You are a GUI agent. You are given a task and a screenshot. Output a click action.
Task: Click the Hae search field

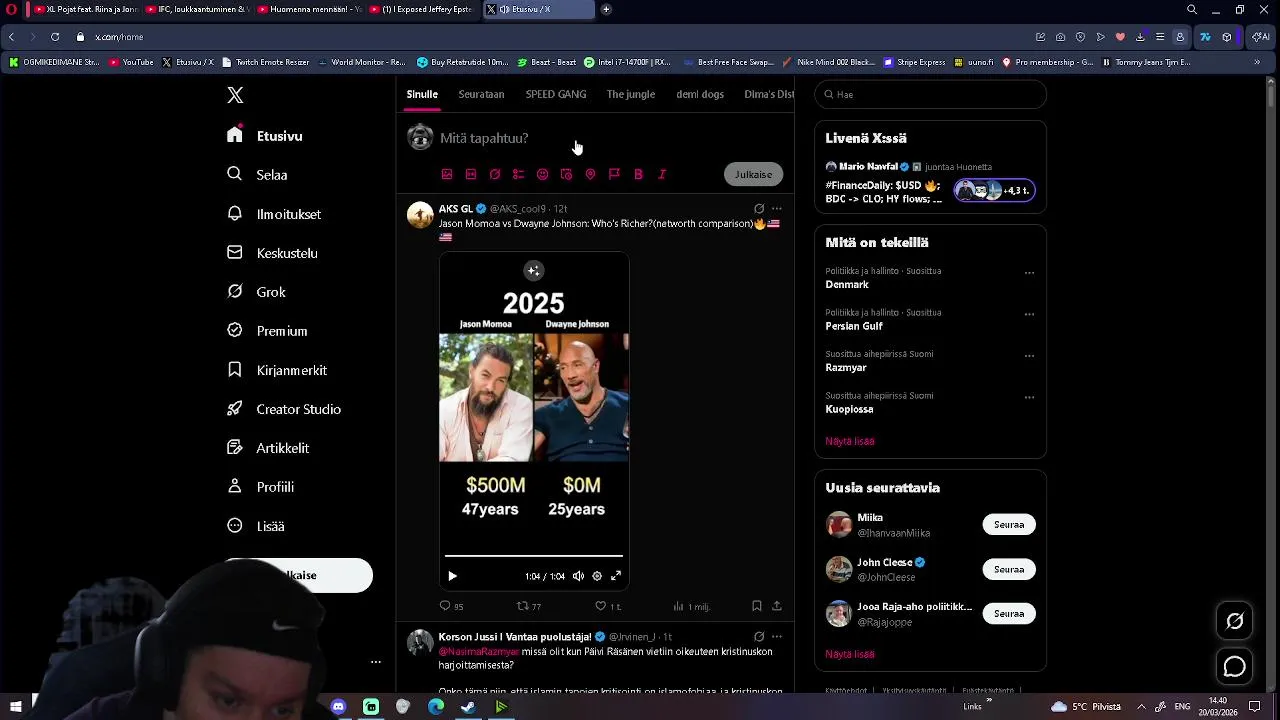tap(930, 94)
